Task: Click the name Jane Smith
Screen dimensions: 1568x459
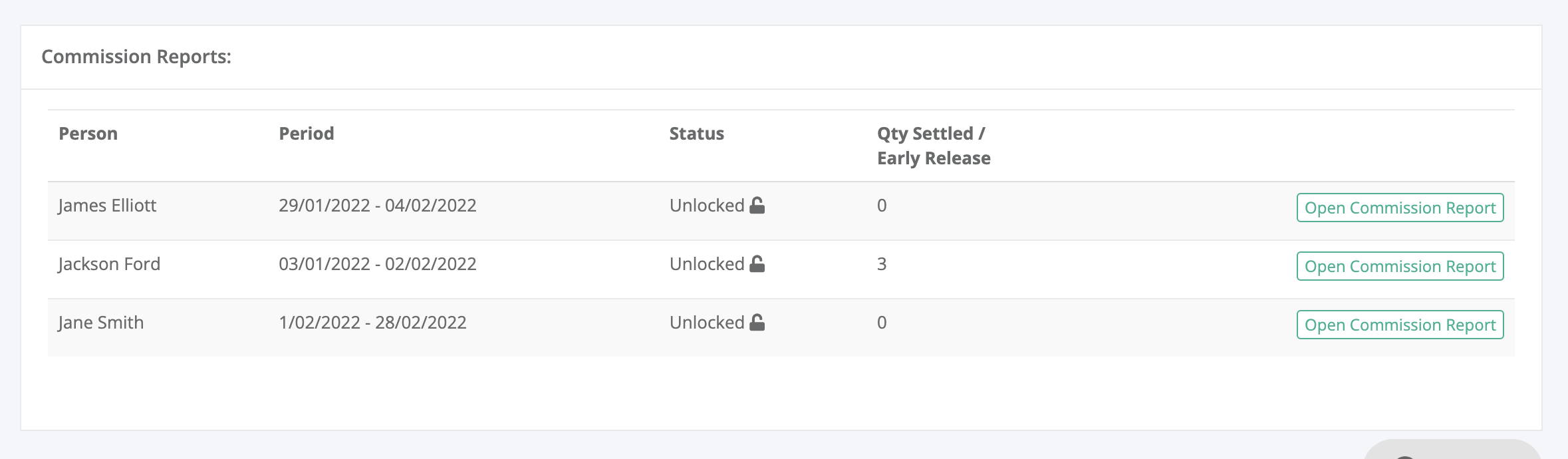Action: click(100, 323)
